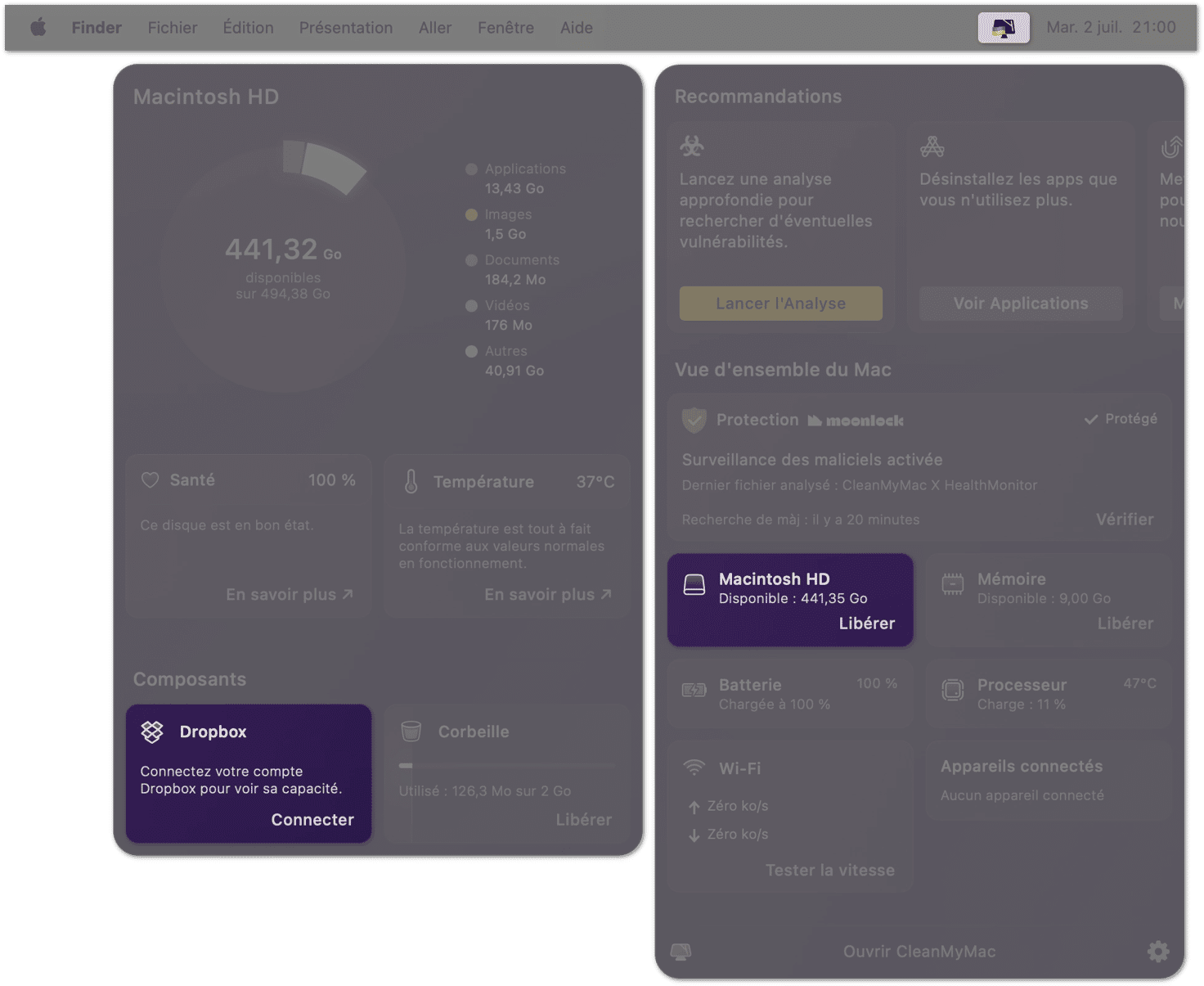Click the Macintosh HD drive icon

point(694,584)
